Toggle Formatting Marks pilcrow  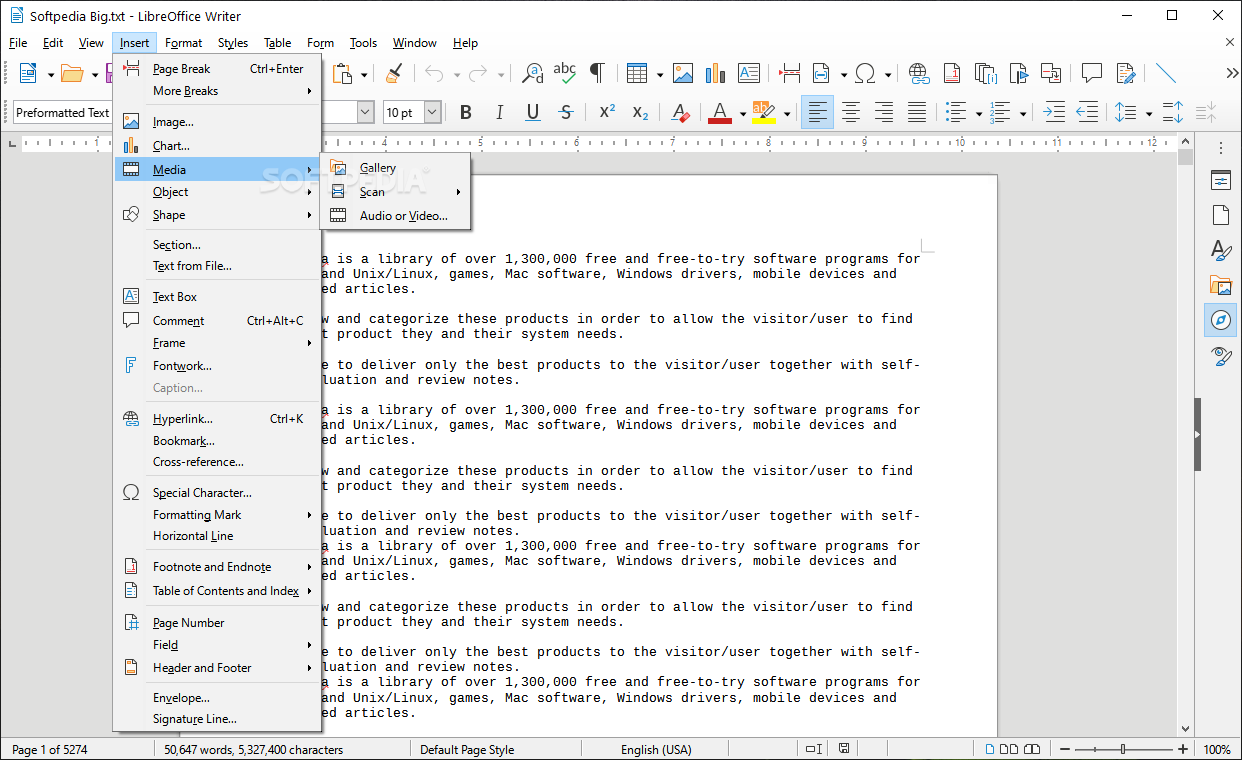click(x=597, y=73)
